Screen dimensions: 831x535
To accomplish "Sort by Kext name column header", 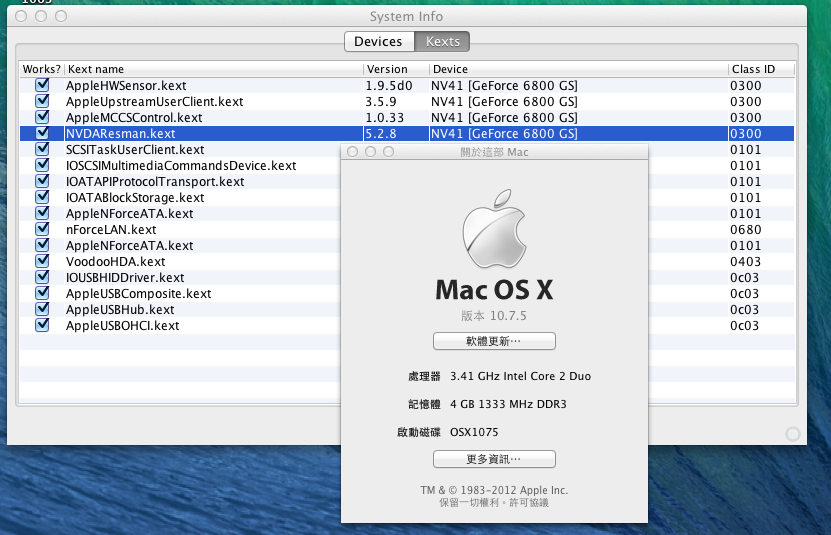I will point(214,69).
